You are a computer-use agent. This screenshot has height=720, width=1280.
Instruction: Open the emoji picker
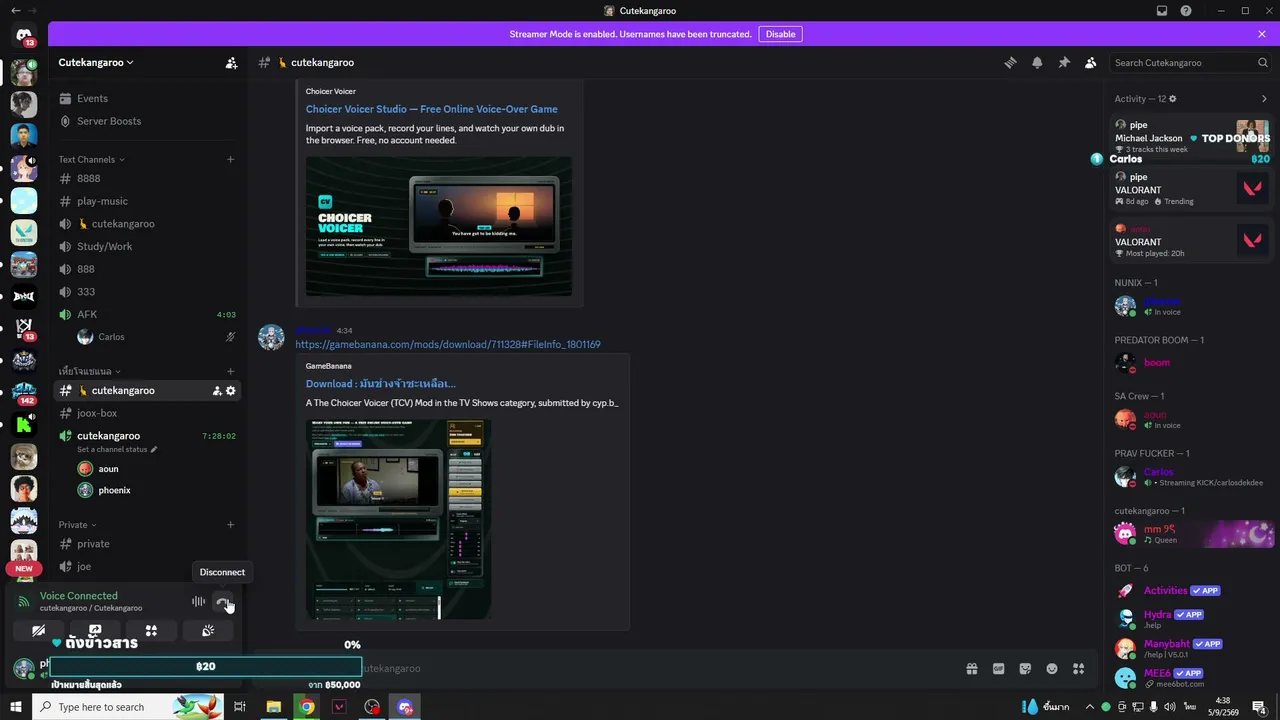pyautogui.click(x=1052, y=668)
